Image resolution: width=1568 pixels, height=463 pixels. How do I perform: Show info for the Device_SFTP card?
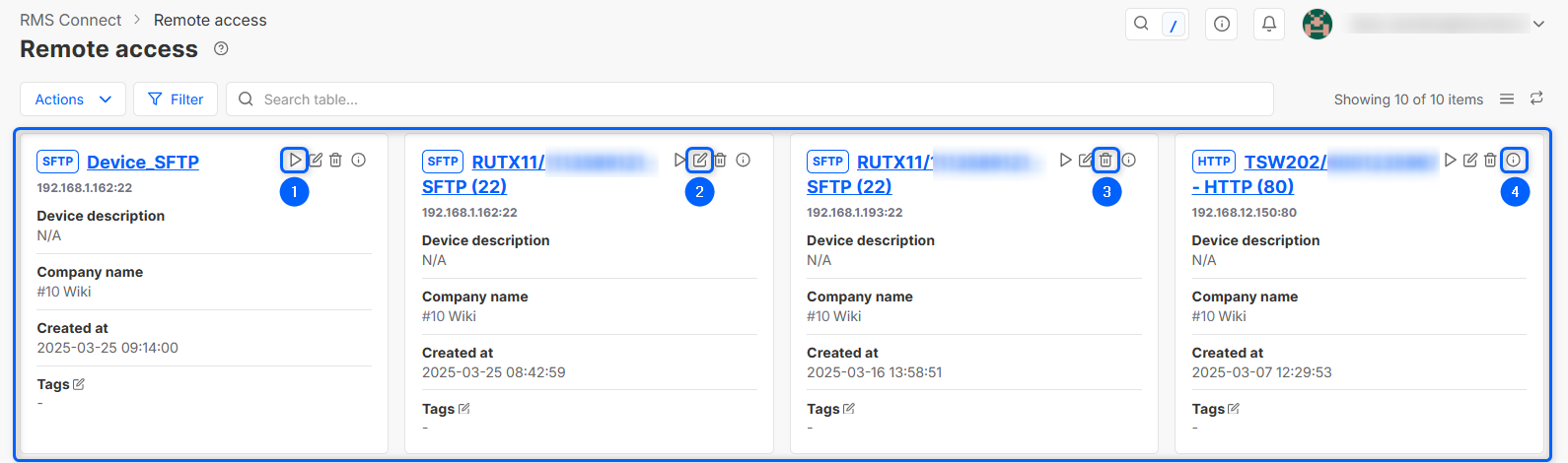pyautogui.click(x=359, y=160)
